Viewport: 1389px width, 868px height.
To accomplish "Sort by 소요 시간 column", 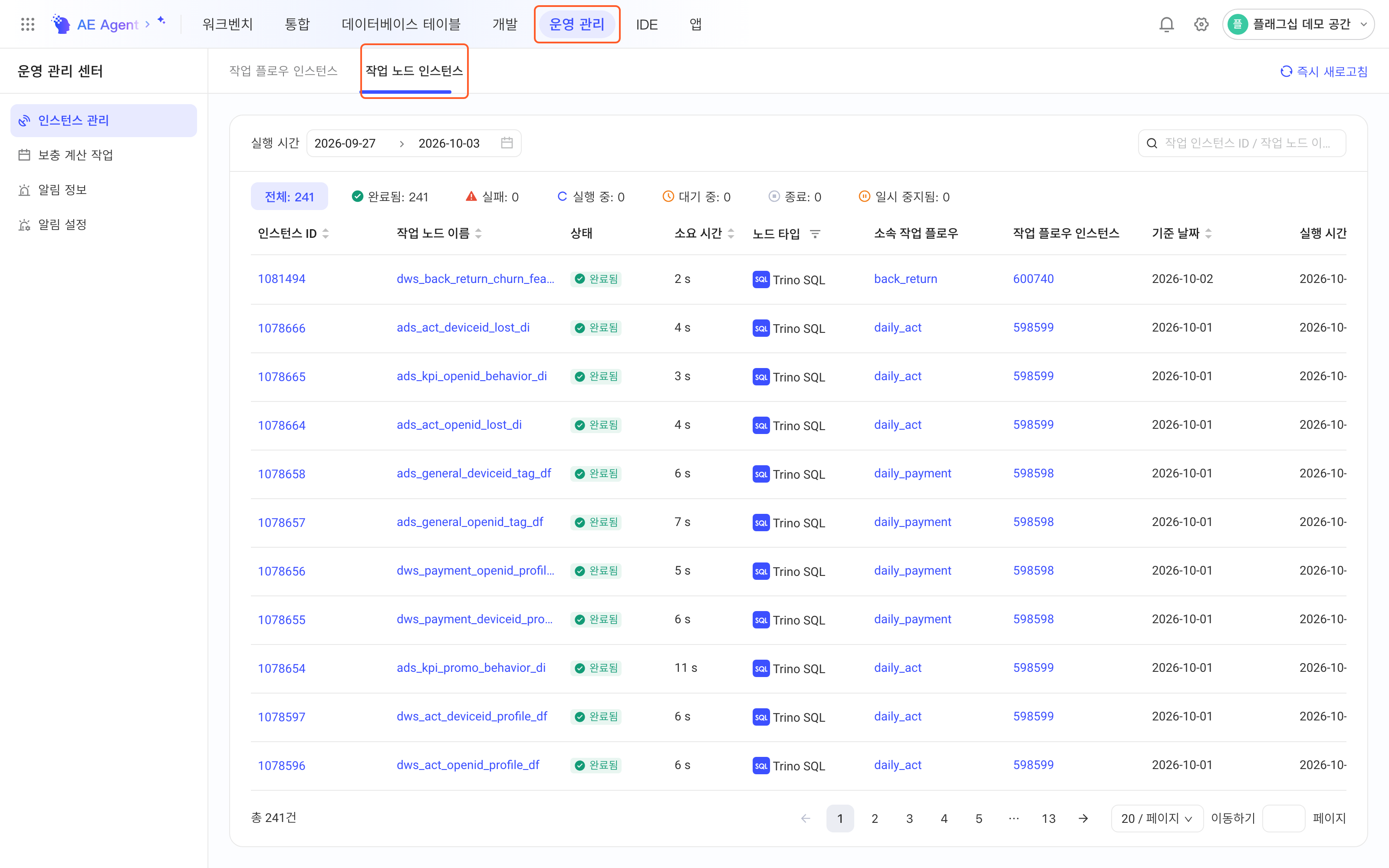I will [731, 233].
